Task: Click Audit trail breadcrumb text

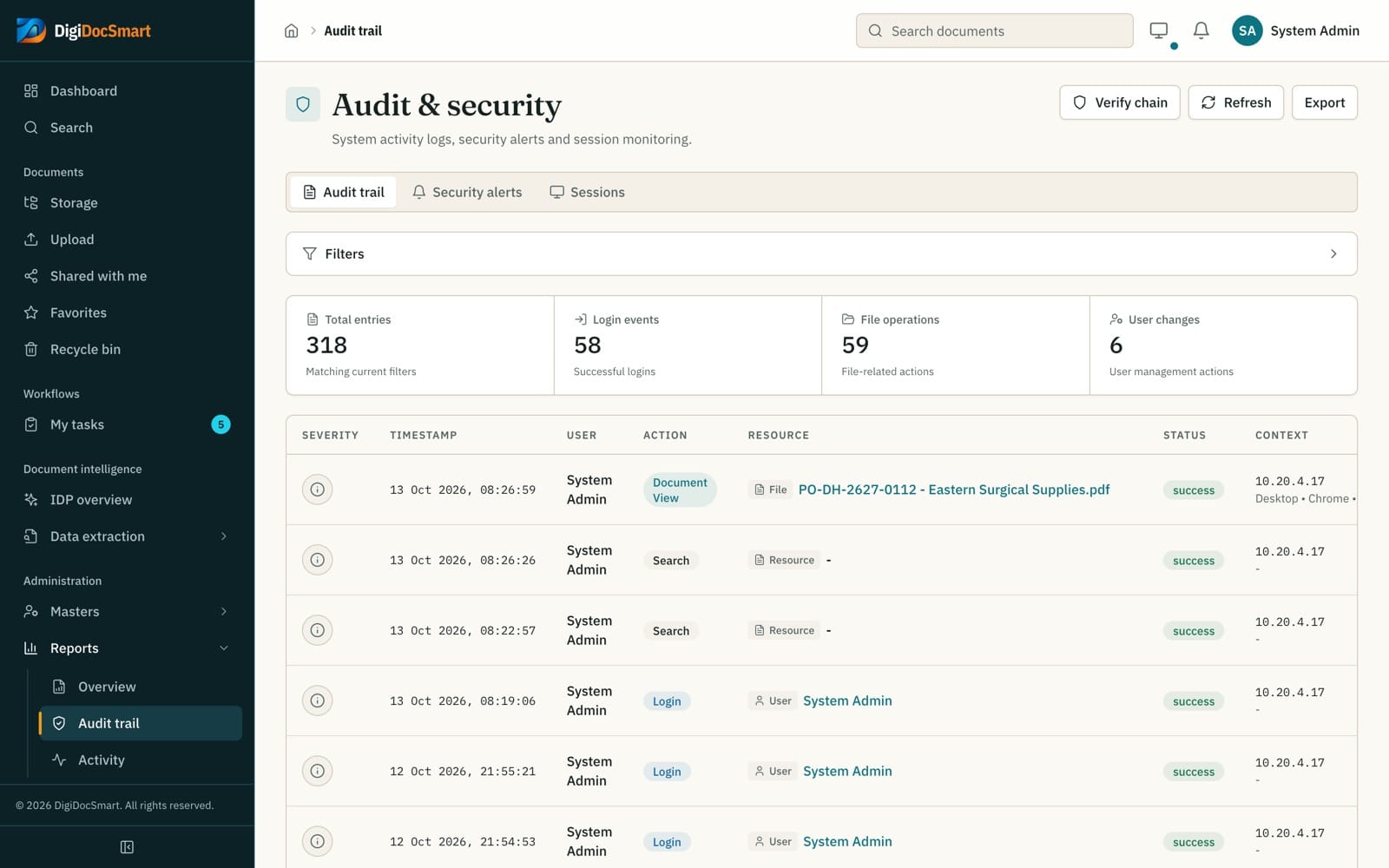Action: (352, 30)
